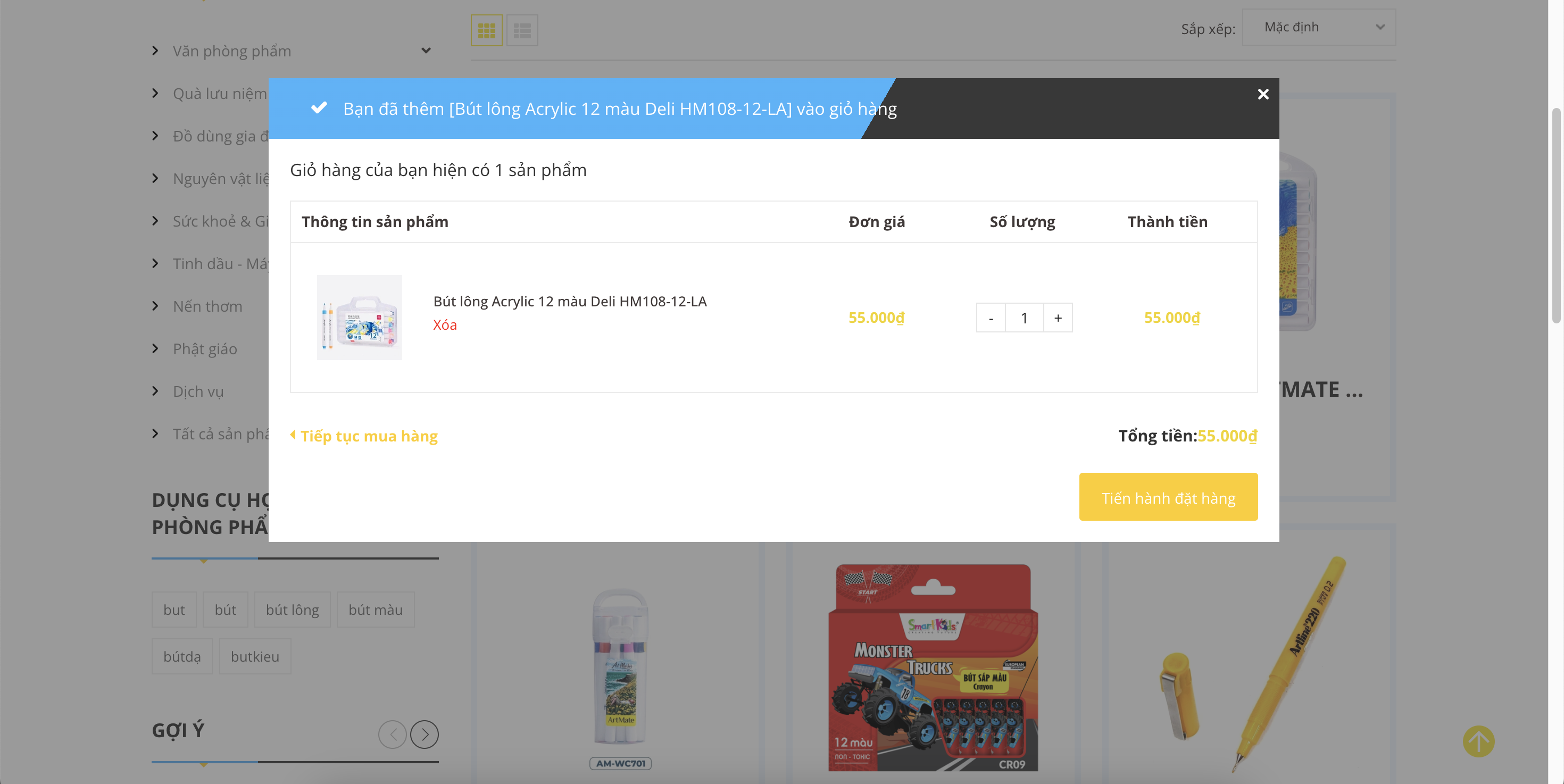The image size is (1564, 784).
Task: Open the Phật giáo category
Action: [x=205, y=349]
